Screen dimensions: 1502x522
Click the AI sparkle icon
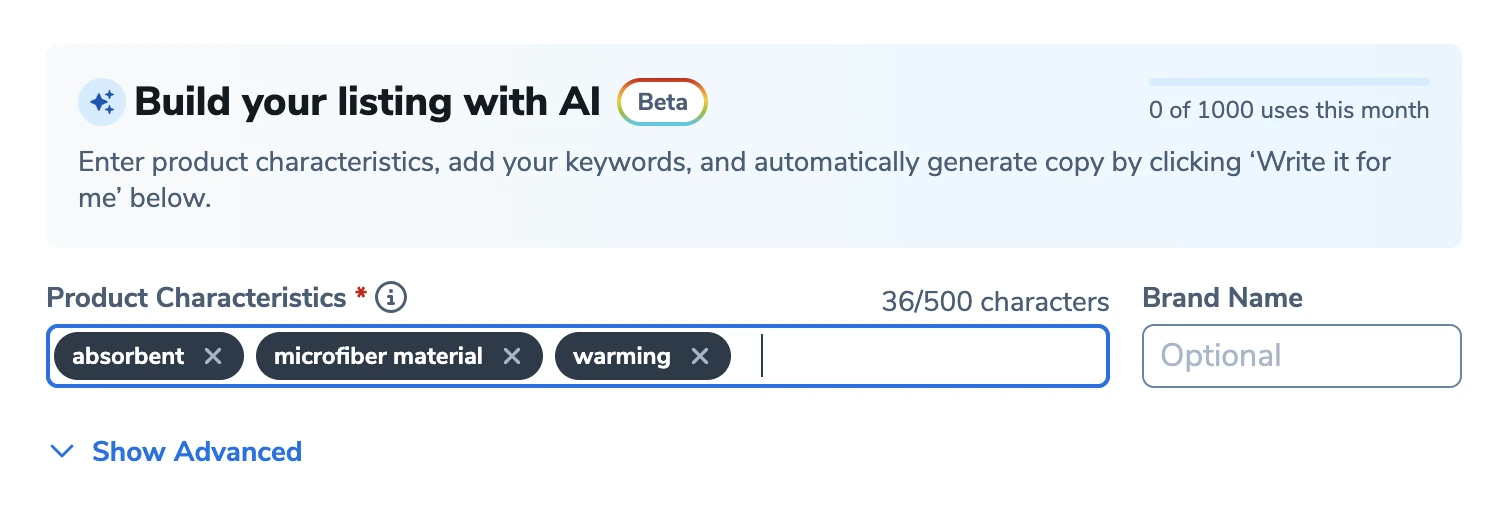tap(102, 102)
